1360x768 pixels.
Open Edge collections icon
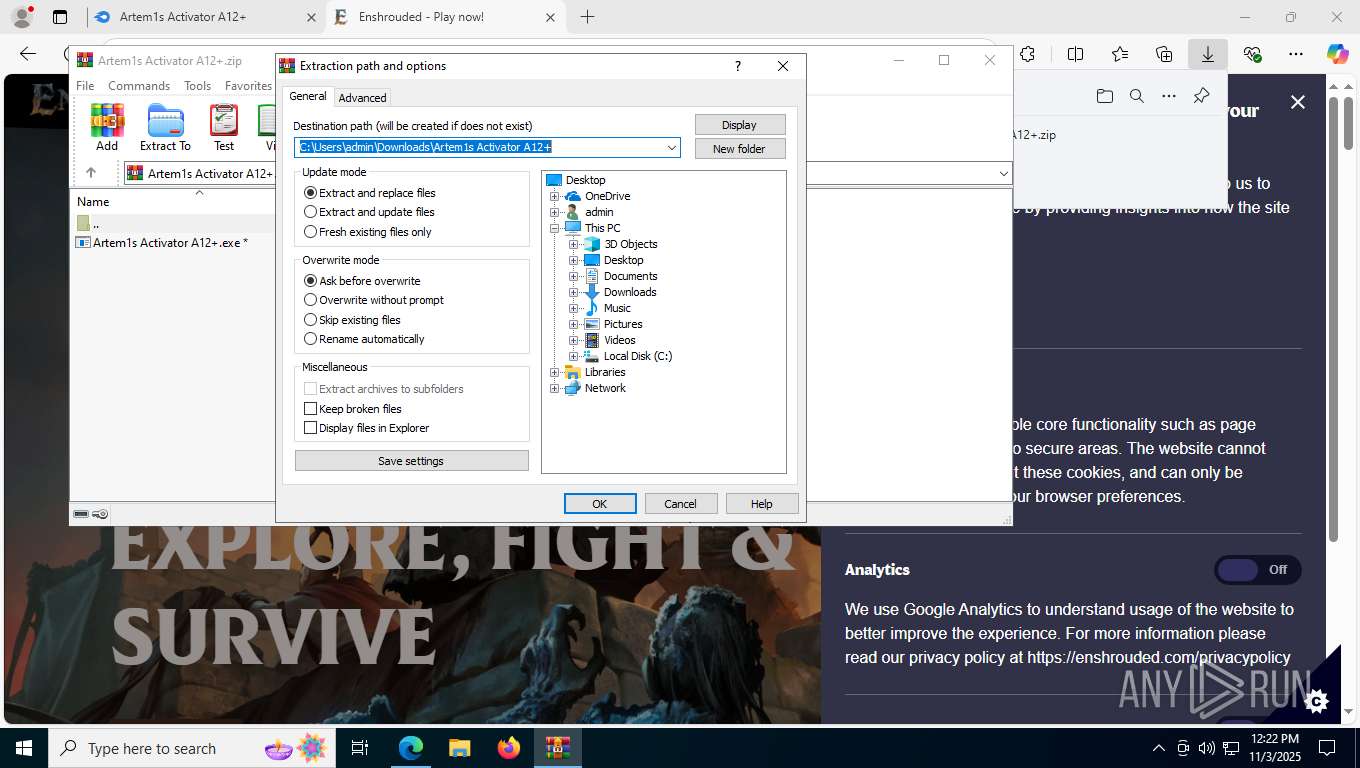1164,54
